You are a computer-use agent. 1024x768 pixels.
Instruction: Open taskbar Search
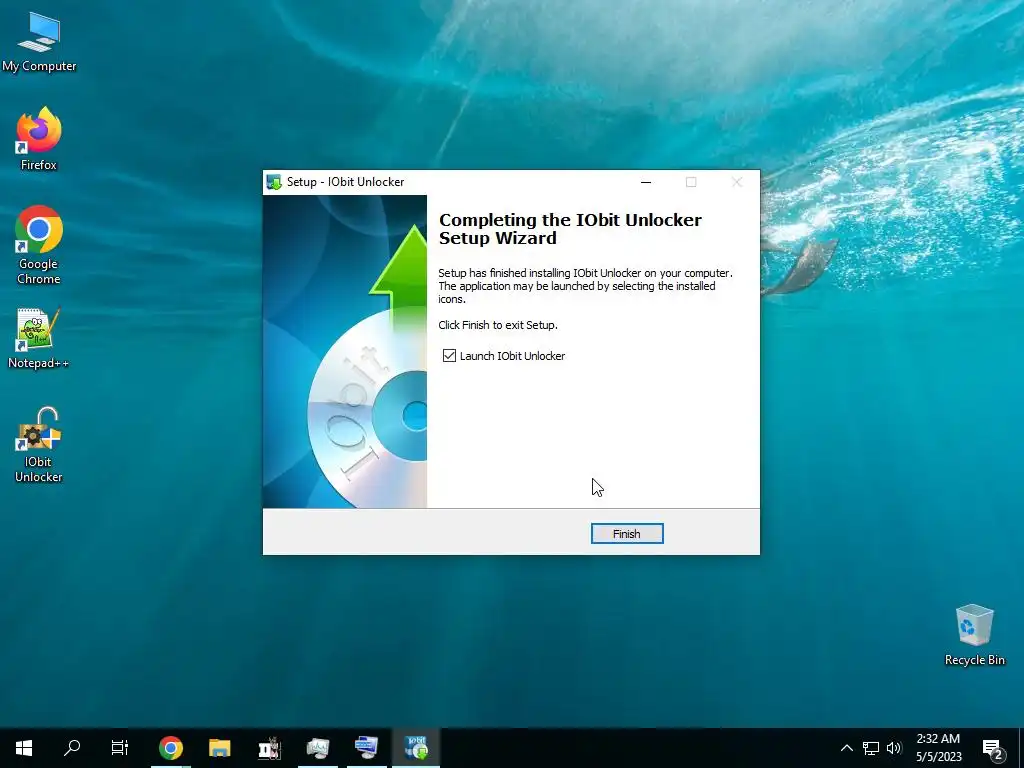72,748
